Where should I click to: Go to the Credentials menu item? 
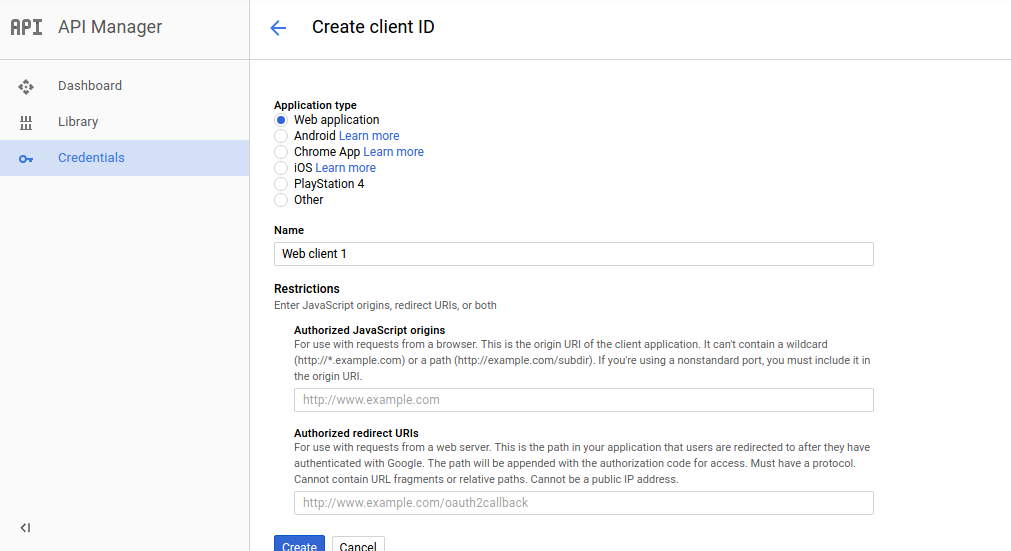pos(91,158)
